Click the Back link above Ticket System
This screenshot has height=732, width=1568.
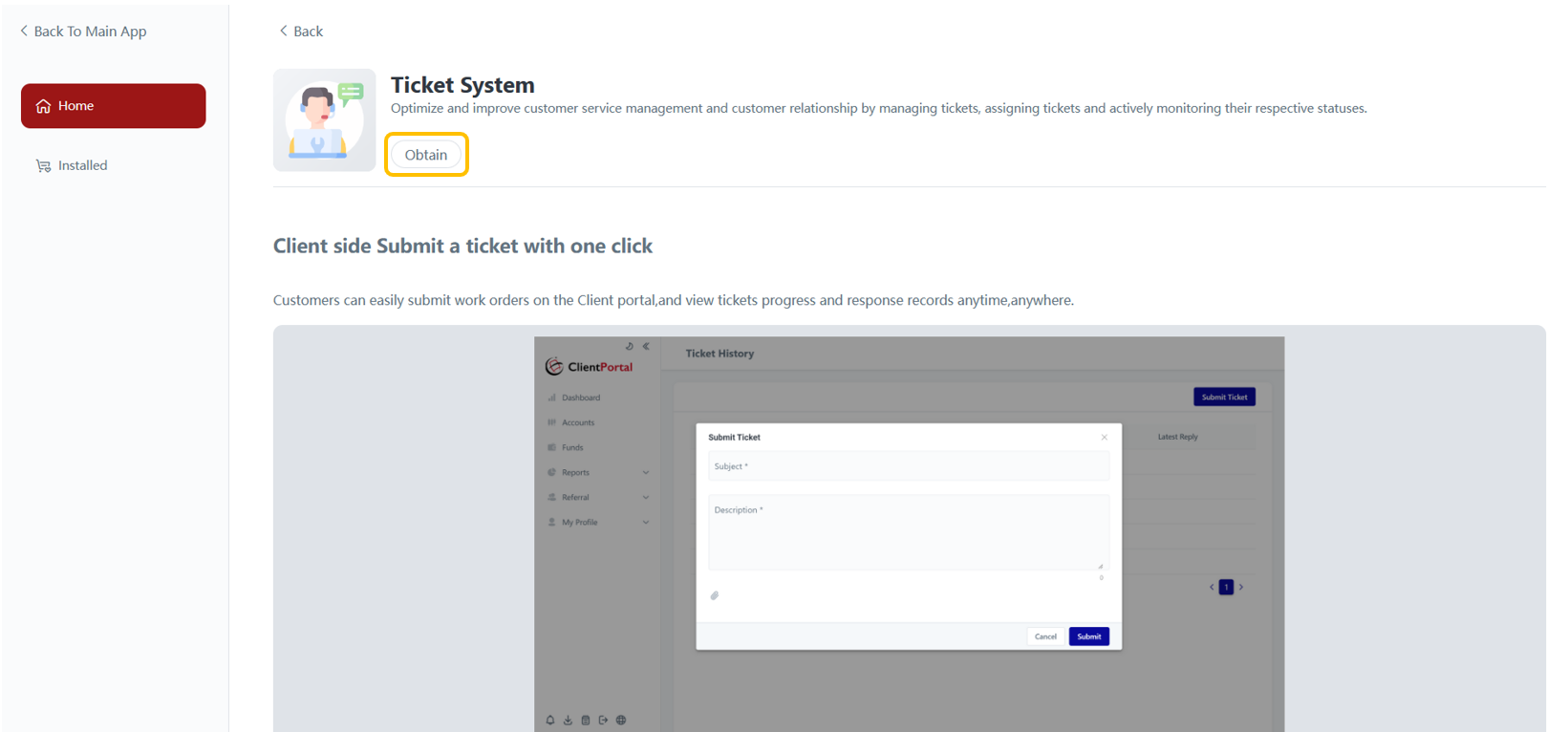coord(301,32)
